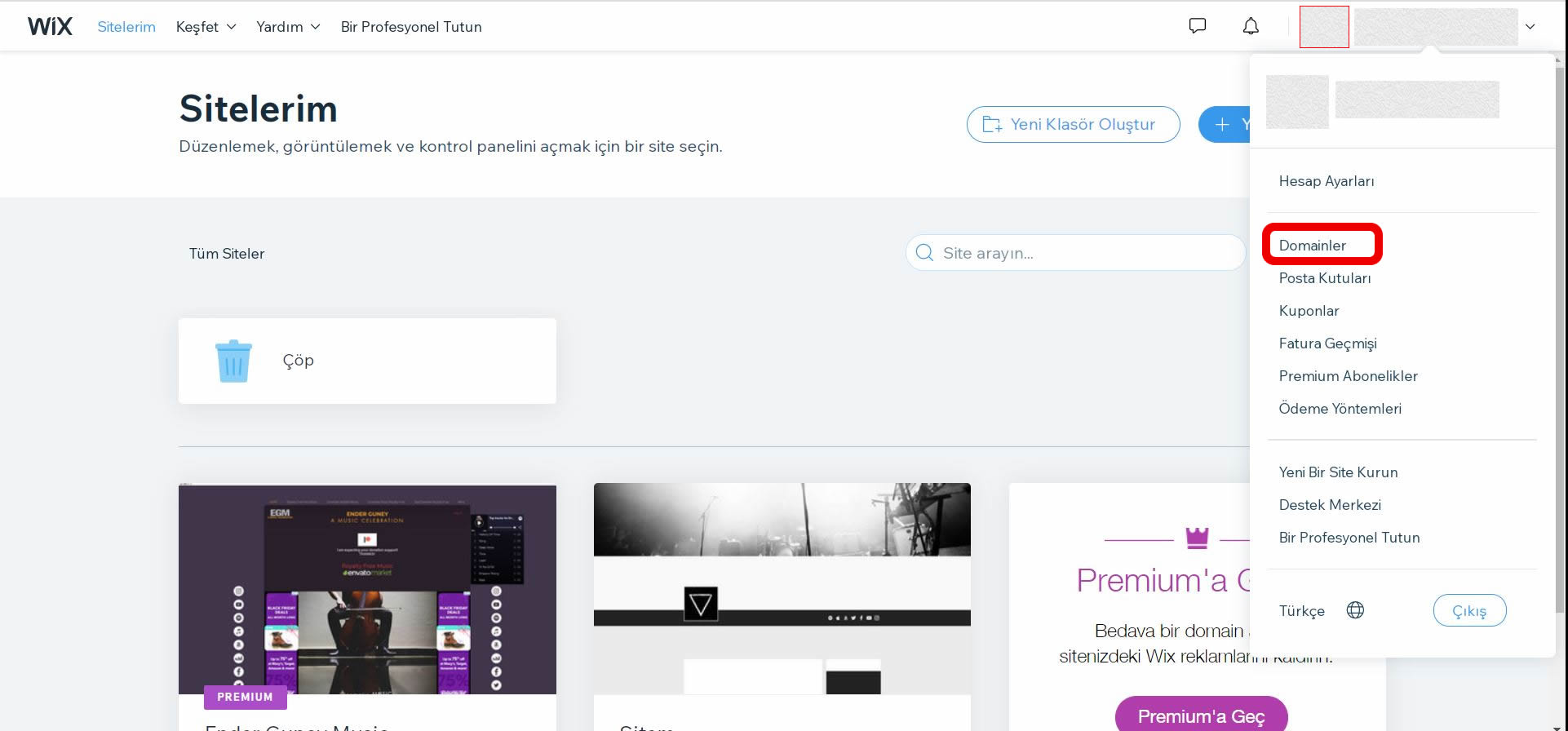Select Bir Profesyonel Tutun in account menu
1568x731 pixels.
(1349, 538)
